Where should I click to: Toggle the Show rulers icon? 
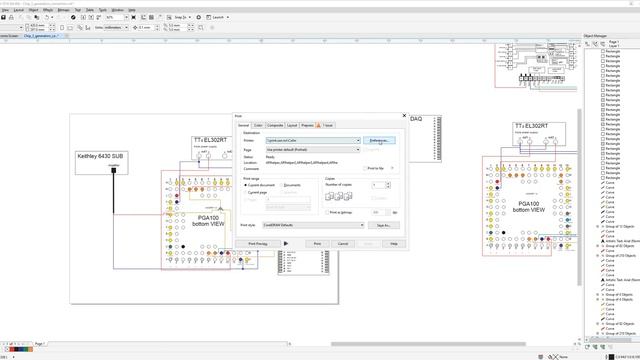click(143, 18)
